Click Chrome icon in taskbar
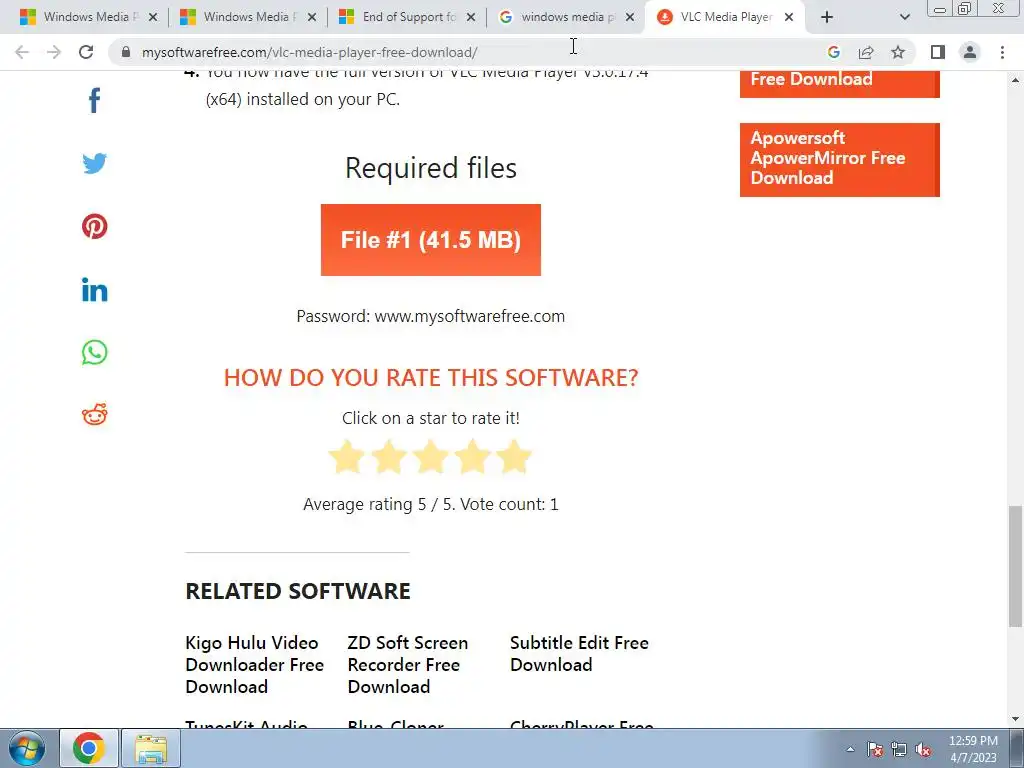The image size is (1024, 768). tap(89, 748)
